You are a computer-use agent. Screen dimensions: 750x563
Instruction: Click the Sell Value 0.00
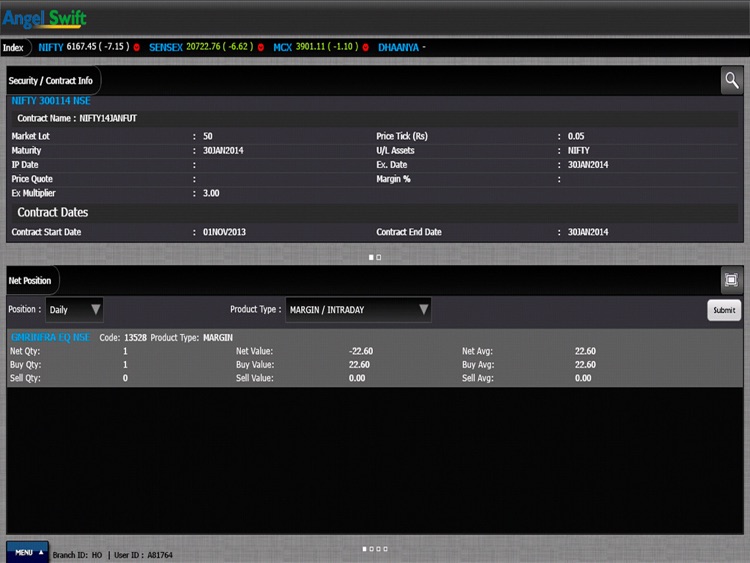357,378
